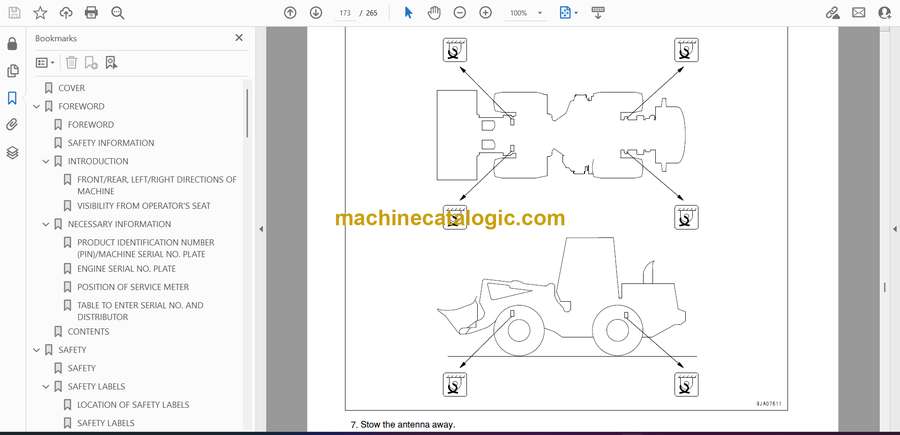
Task: Click the email envelope icon
Action: 858,13
